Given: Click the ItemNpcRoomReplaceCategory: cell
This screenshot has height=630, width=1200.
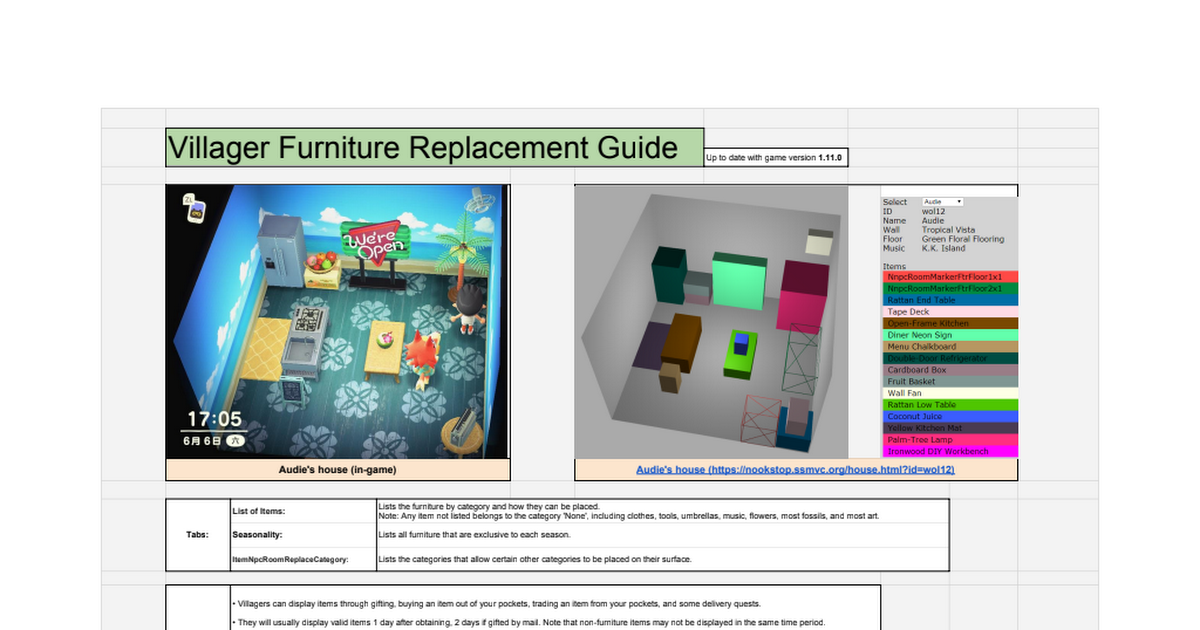Looking at the screenshot, I should pos(303,559).
